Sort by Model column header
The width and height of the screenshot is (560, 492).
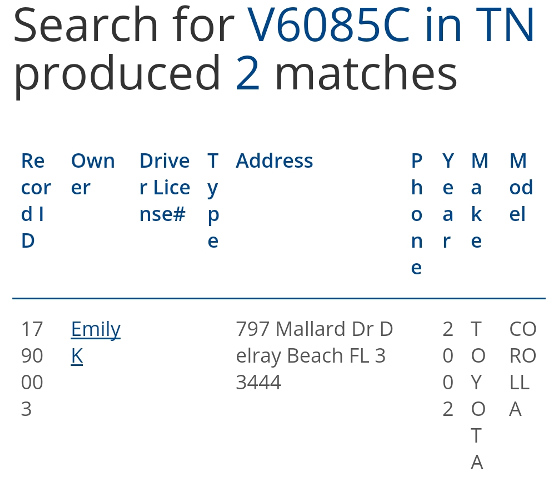521,187
